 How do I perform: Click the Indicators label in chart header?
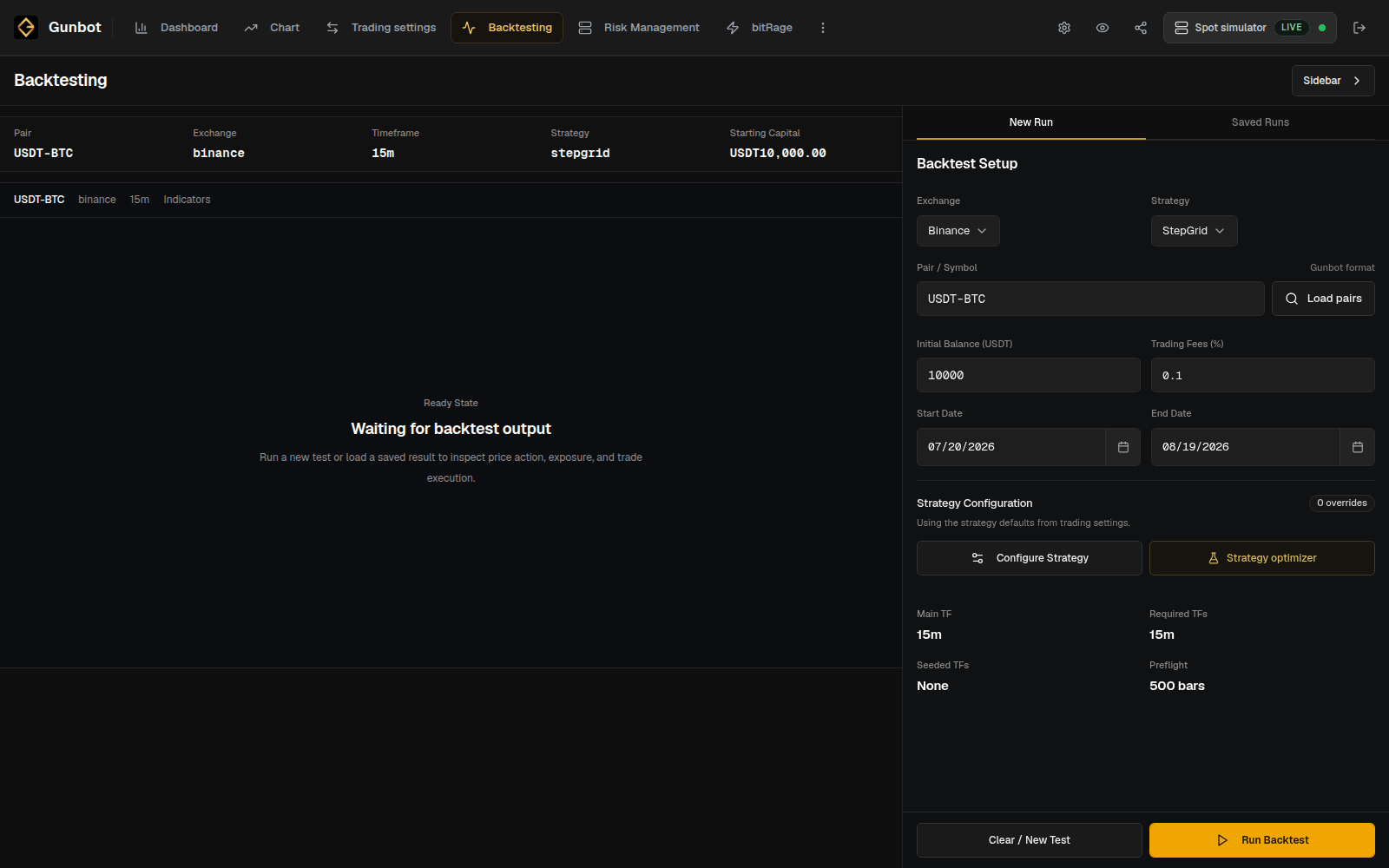[x=187, y=200]
